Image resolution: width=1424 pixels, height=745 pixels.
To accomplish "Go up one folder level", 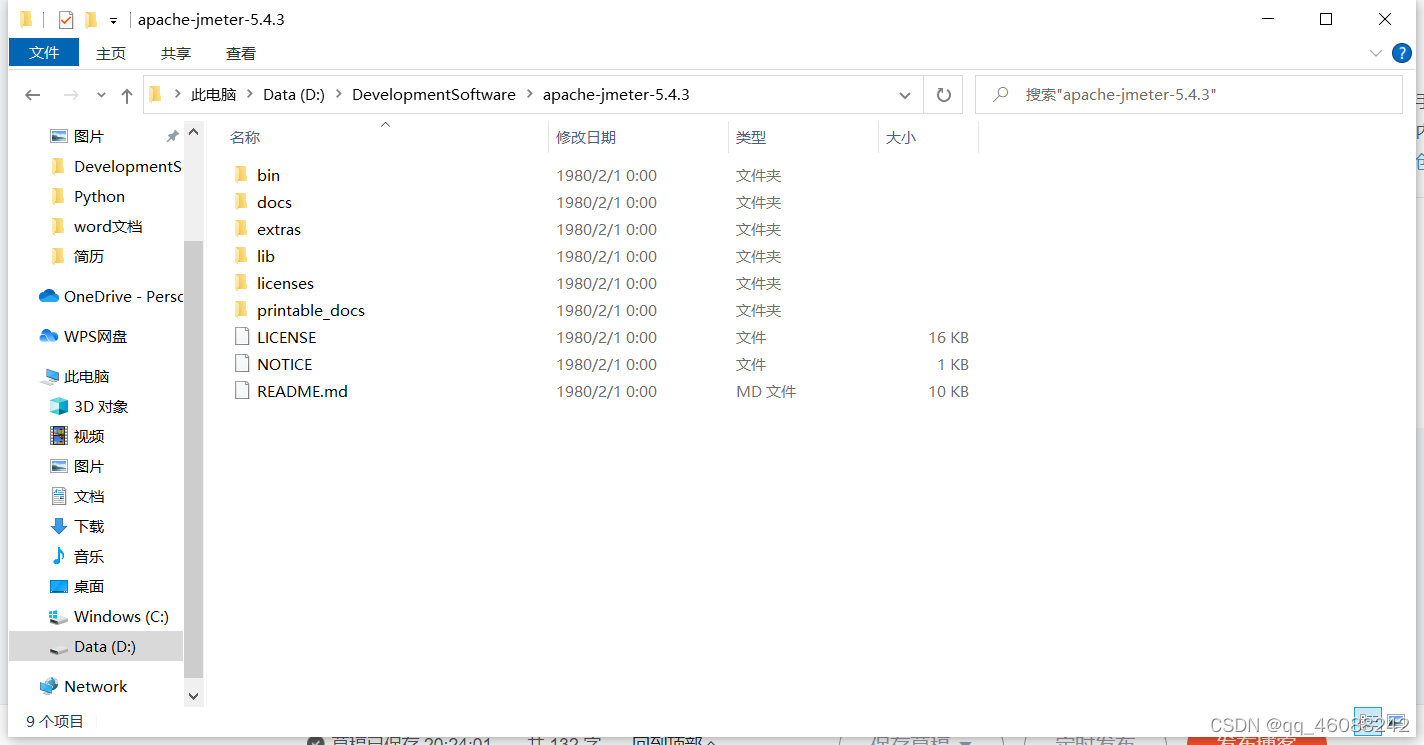I will tap(127, 95).
